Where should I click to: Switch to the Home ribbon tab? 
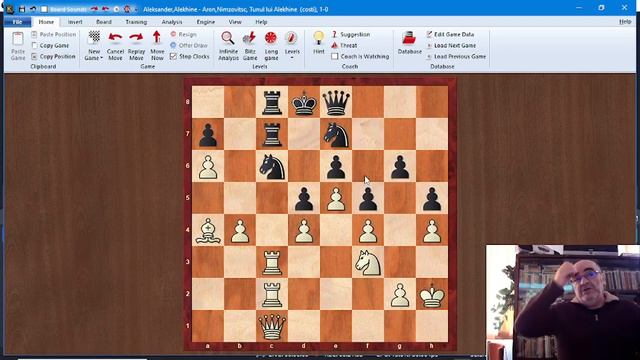coord(46,22)
